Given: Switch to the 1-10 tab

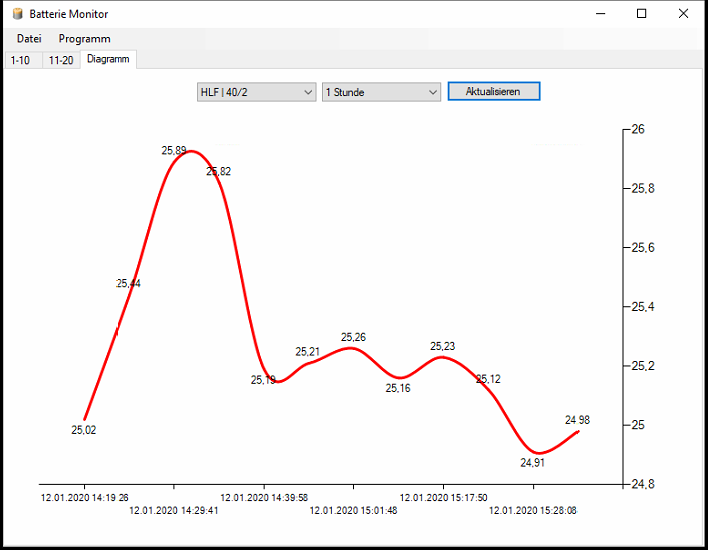Looking at the screenshot, I should [20, 60].
